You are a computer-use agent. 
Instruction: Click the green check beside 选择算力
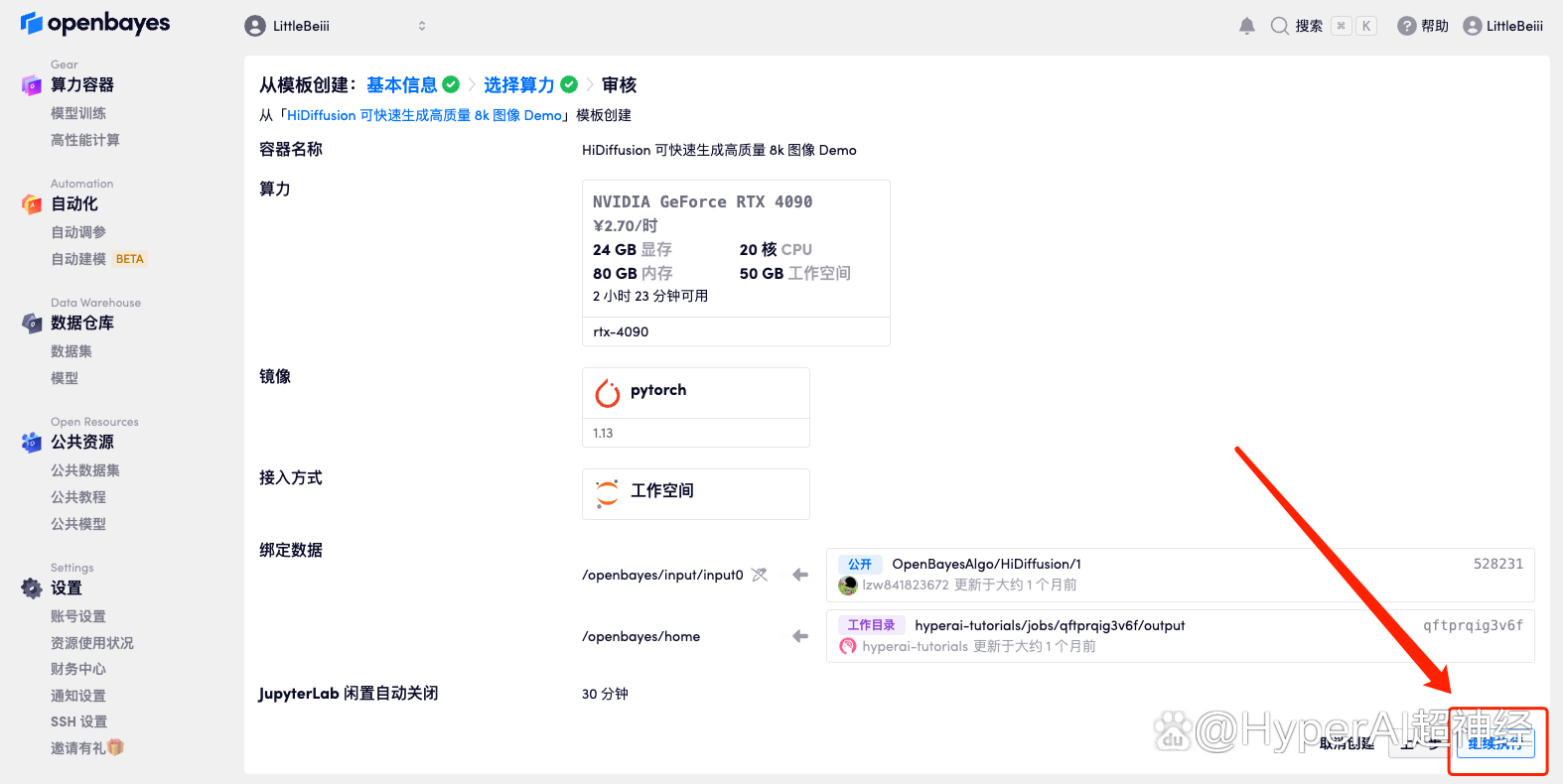click(x=569, y=84)
